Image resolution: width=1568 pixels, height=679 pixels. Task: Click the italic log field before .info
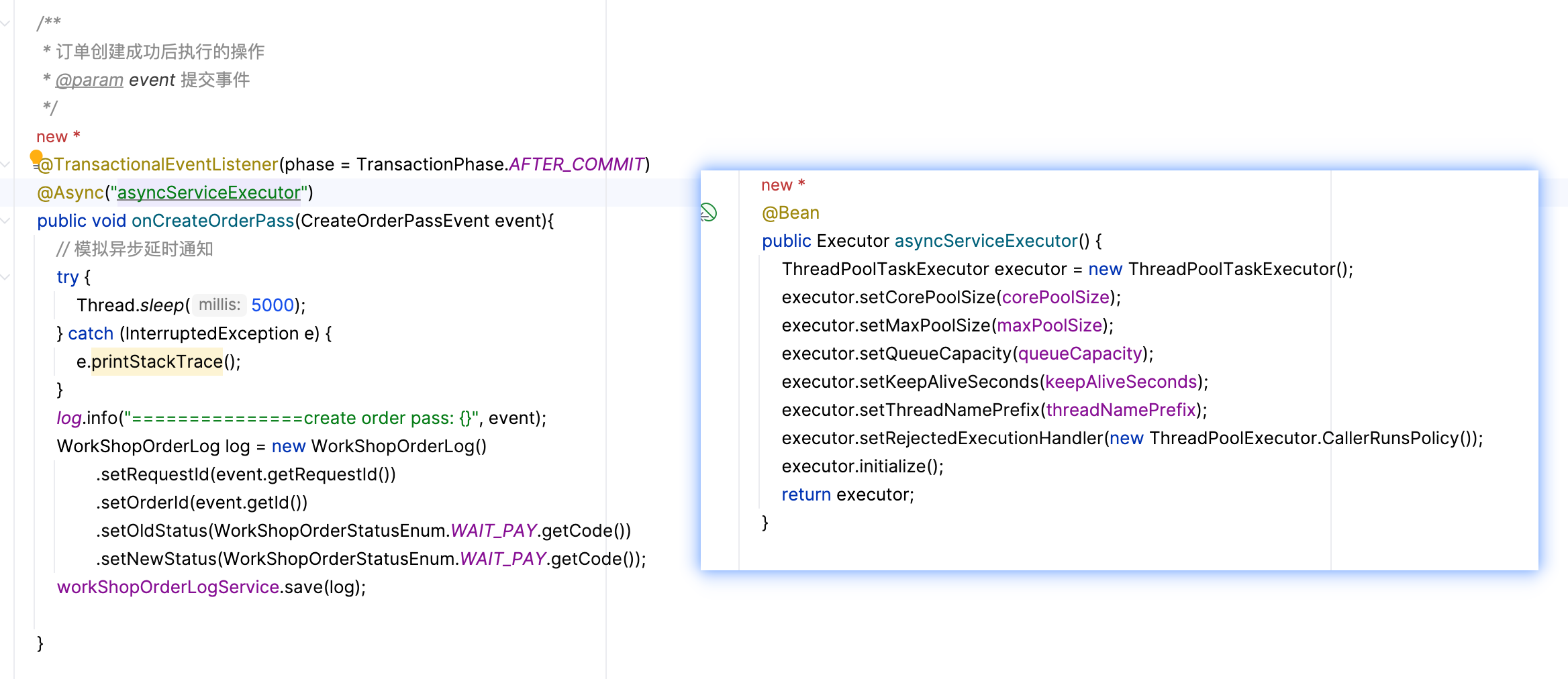click(x=69, y=418)
